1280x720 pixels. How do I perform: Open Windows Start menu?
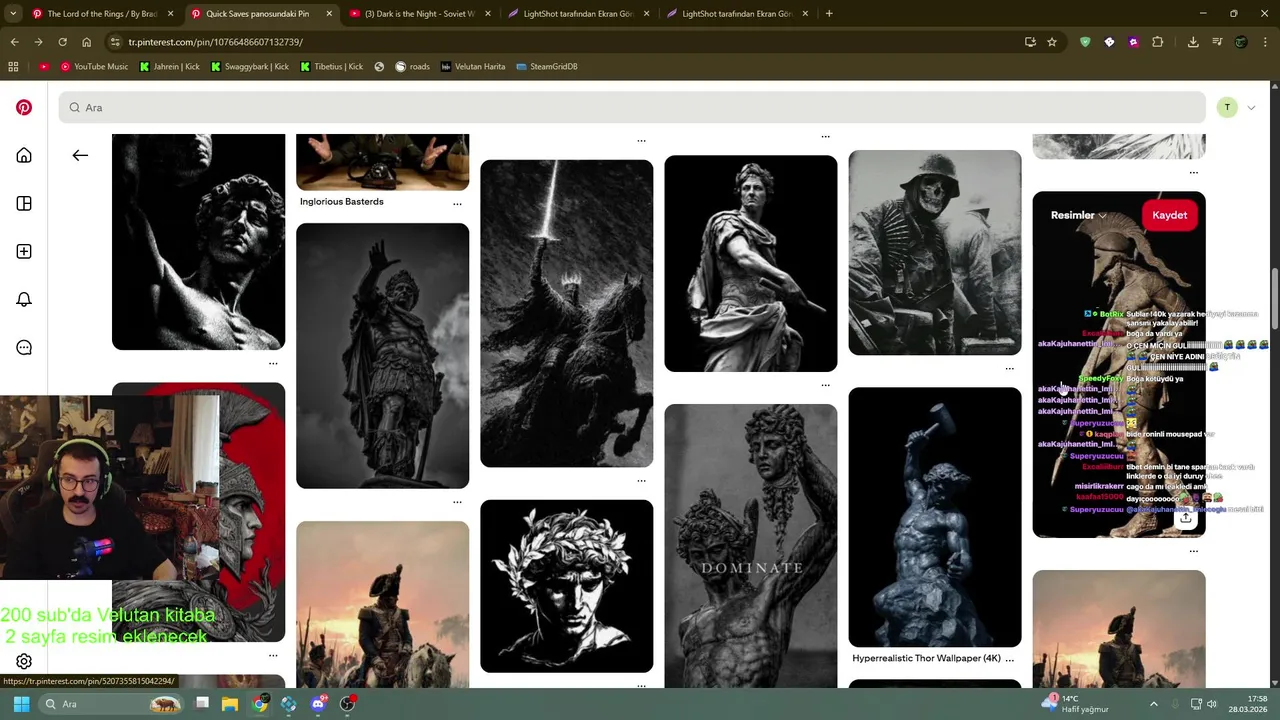(x=21, y=704)
